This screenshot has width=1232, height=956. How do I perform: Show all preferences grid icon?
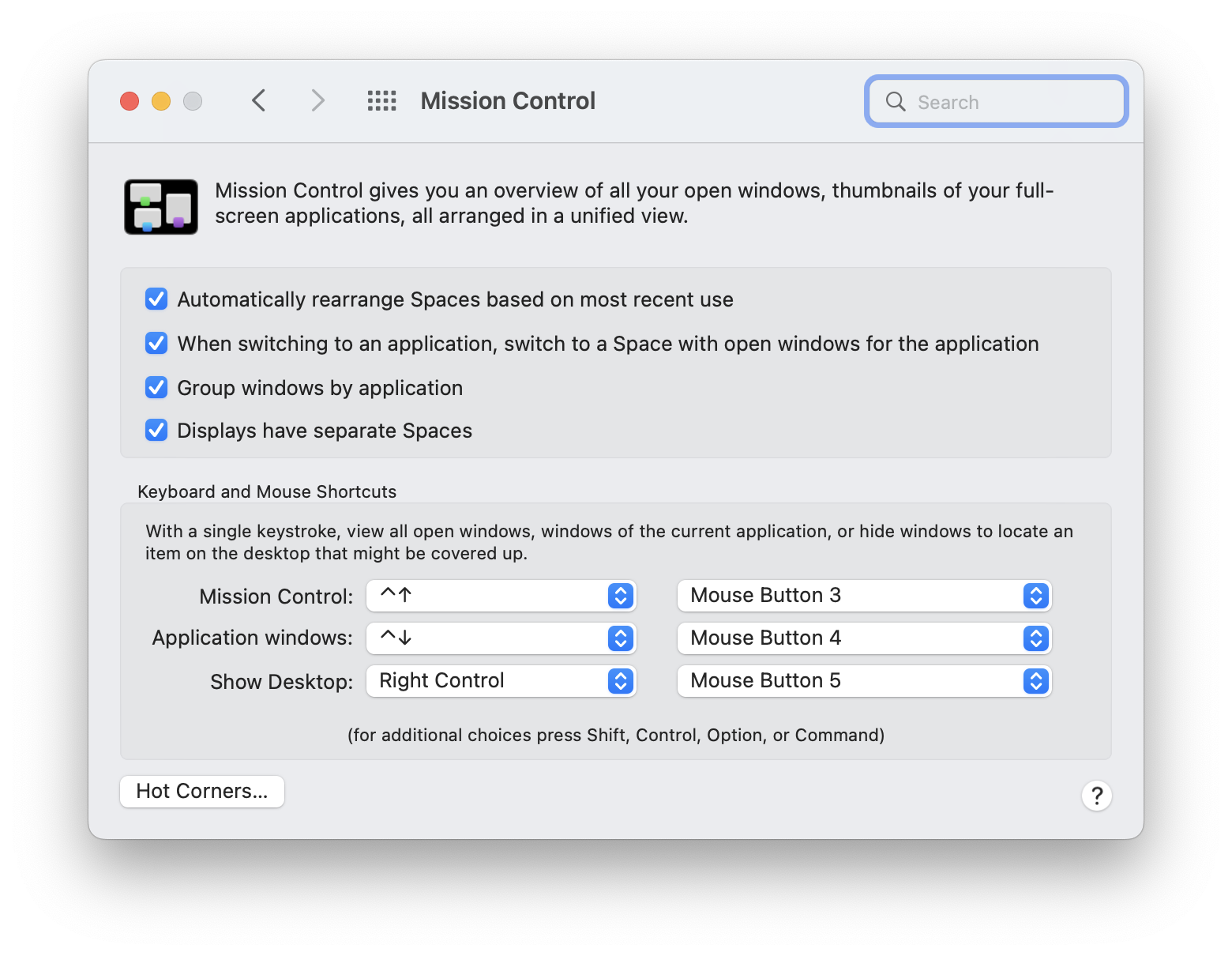[x=382, y=101]
